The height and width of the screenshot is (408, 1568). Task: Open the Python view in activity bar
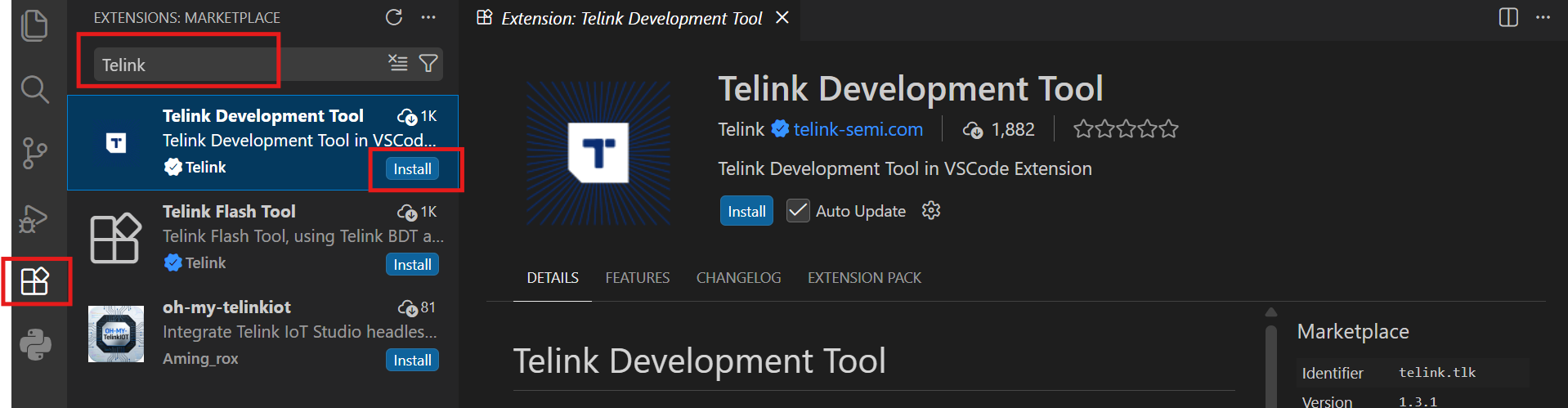35,345
